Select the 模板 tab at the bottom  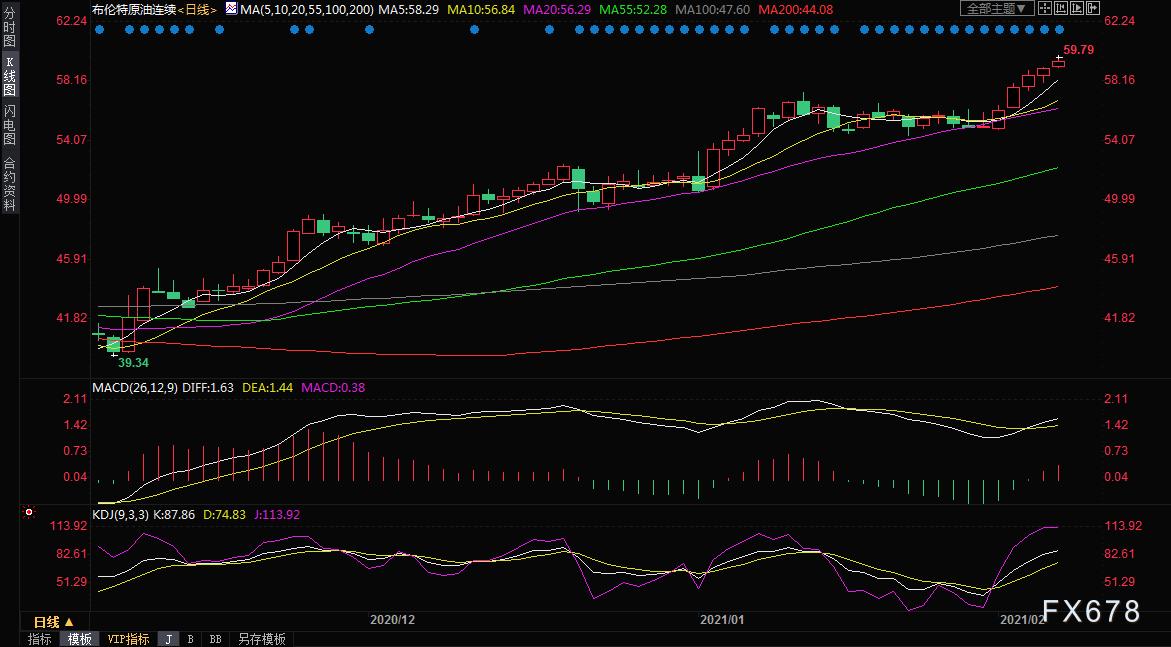point(79,639)
